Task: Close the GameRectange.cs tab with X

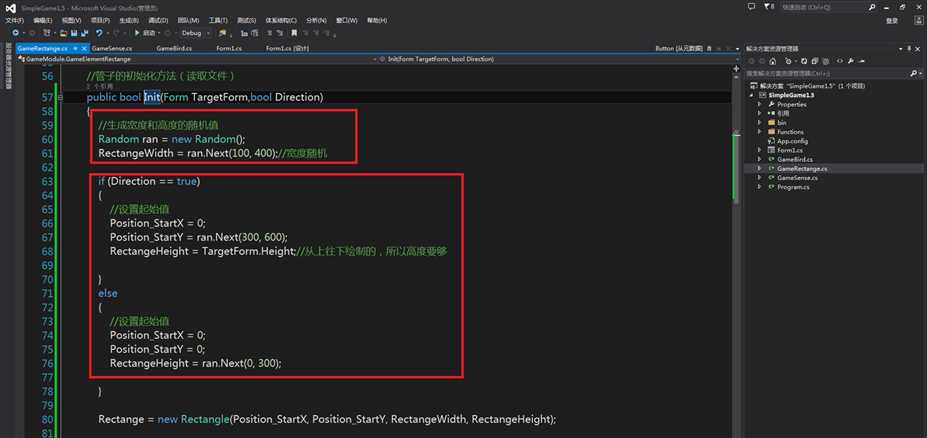Action: coord(85,48)
